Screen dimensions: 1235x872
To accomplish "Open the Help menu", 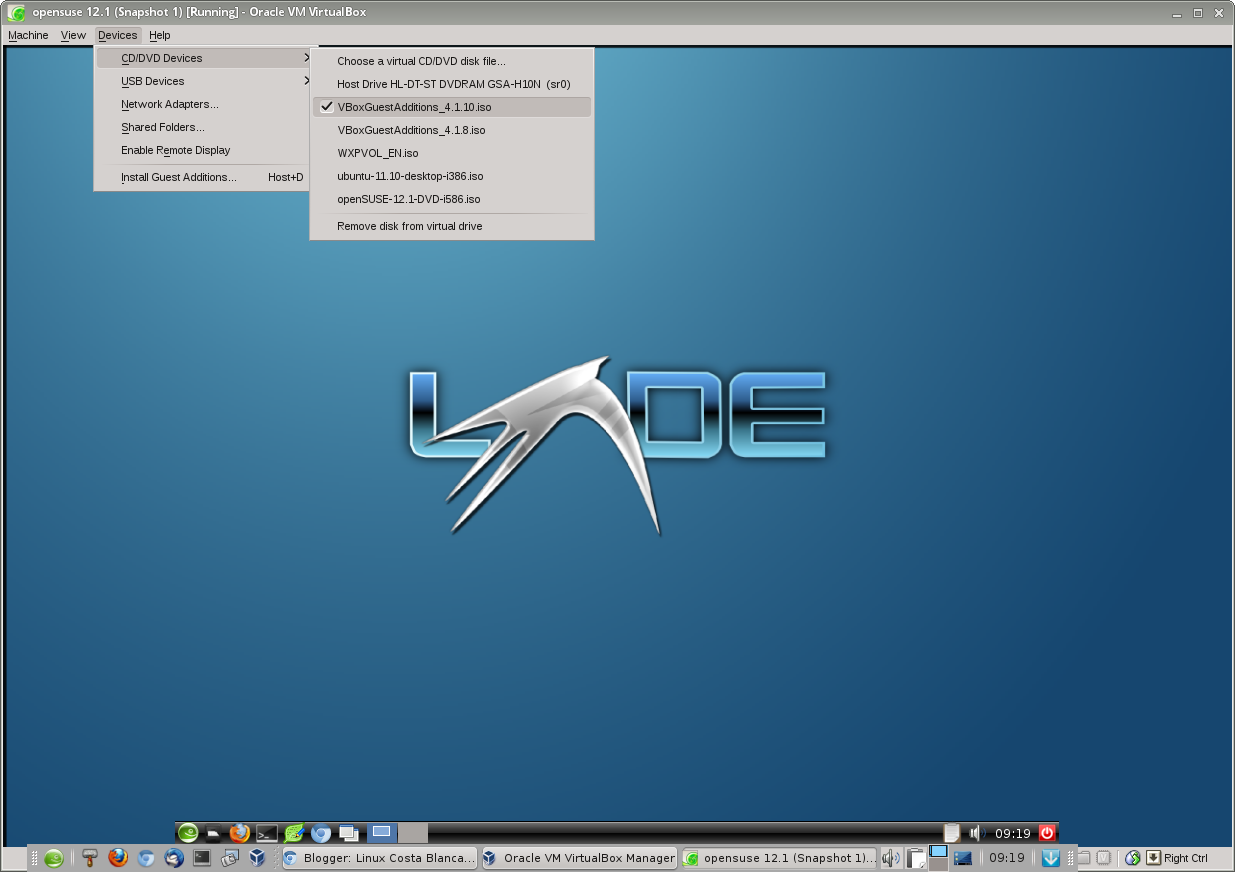I will pyautogui.click(x=160, y=35).
